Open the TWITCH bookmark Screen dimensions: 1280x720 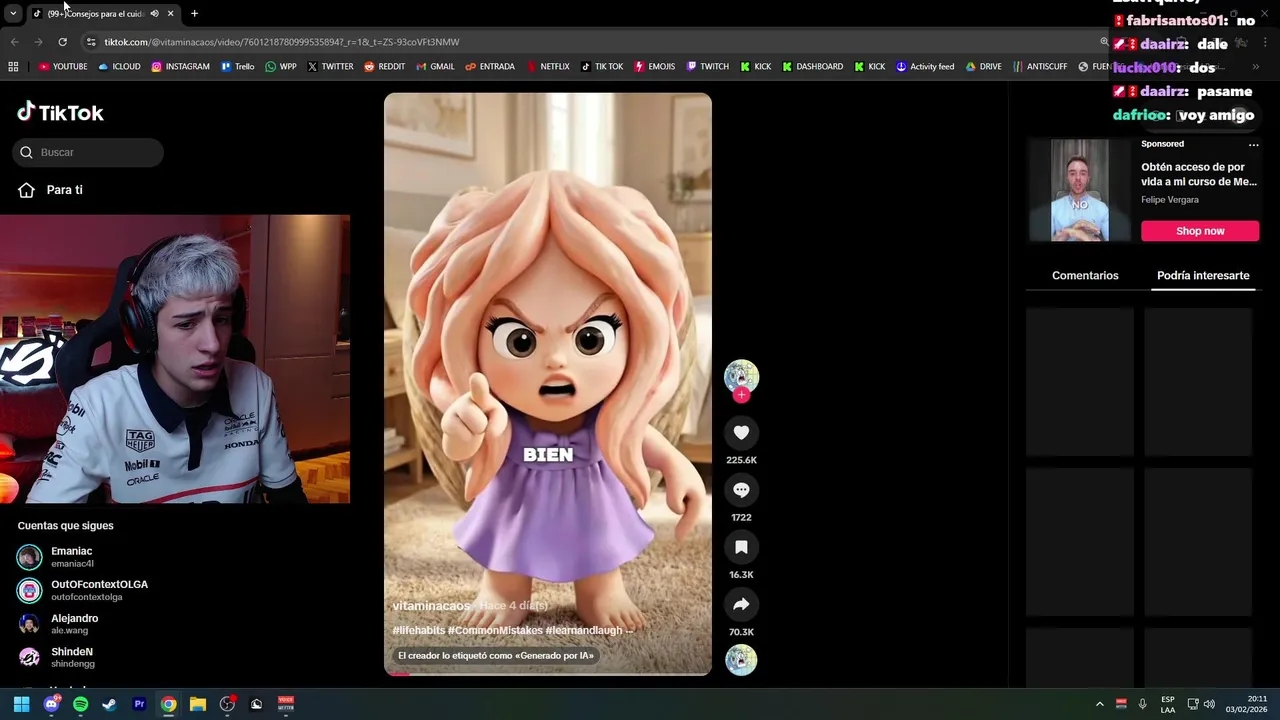coord(707,67)
